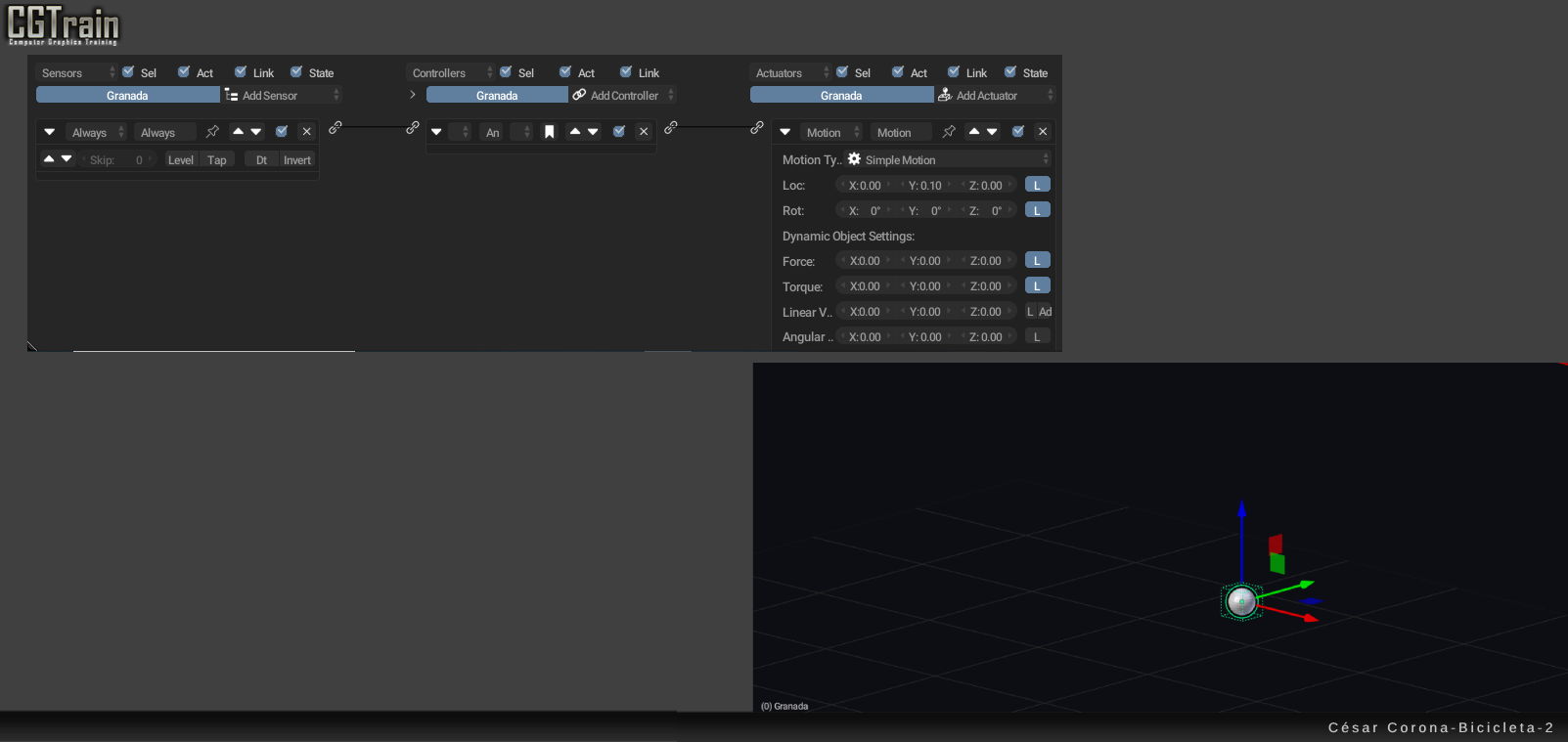The width and height of the screenshot is (1568, 742).
Task: Click the Always sensor output link socket
Action: (x=336, y=128)
